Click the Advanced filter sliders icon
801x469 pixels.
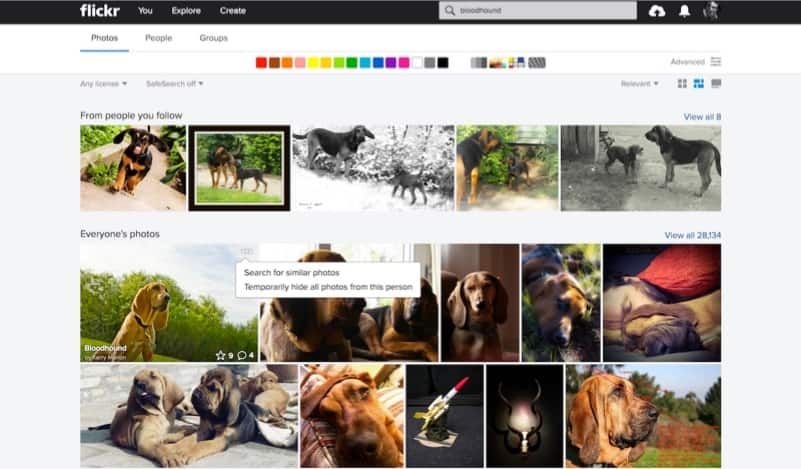point(716,62)
